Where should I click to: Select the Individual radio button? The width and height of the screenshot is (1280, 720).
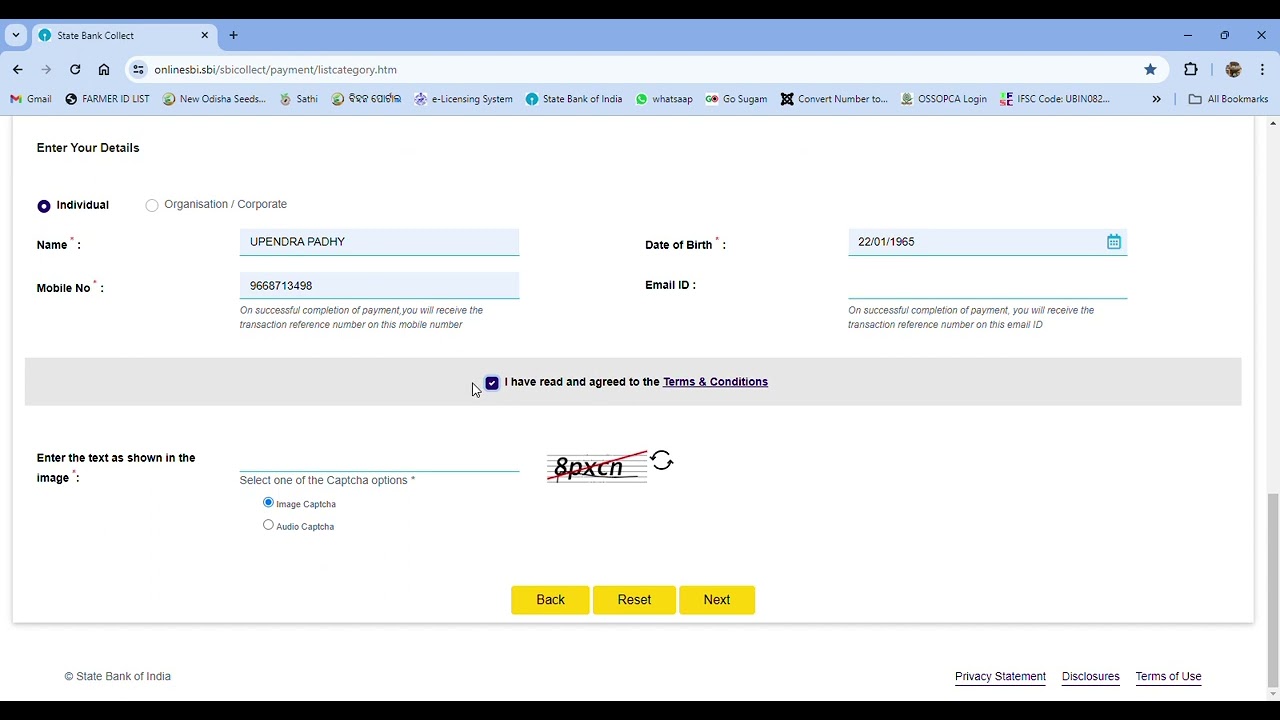(44, 206)
